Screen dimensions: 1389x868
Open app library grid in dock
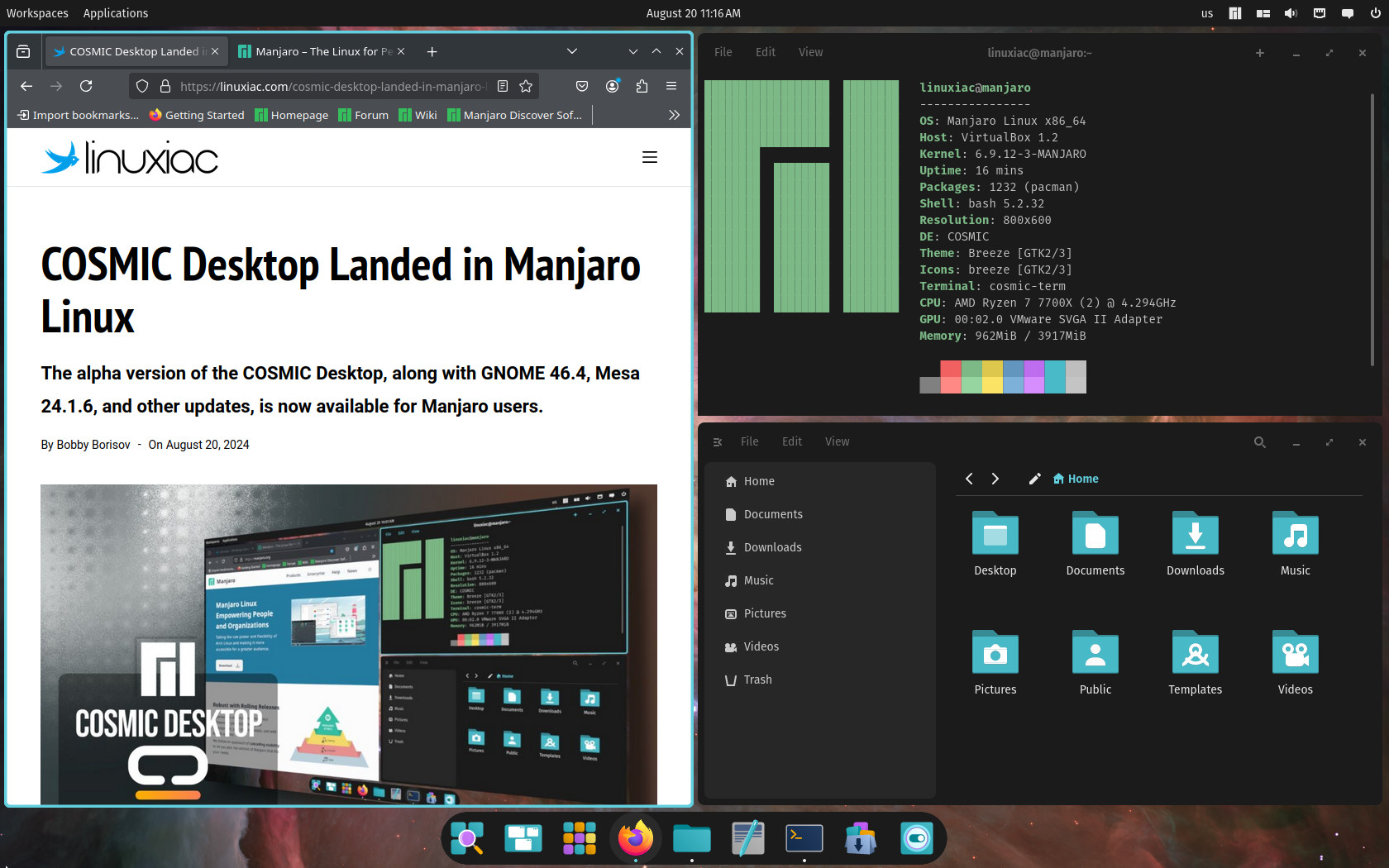click(x=579, y=838)
